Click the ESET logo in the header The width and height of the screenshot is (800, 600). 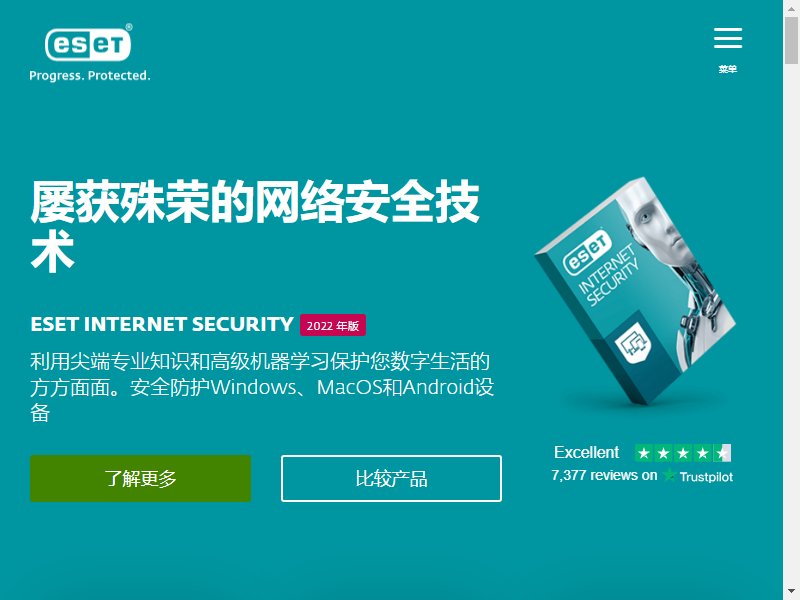point(88,44)
